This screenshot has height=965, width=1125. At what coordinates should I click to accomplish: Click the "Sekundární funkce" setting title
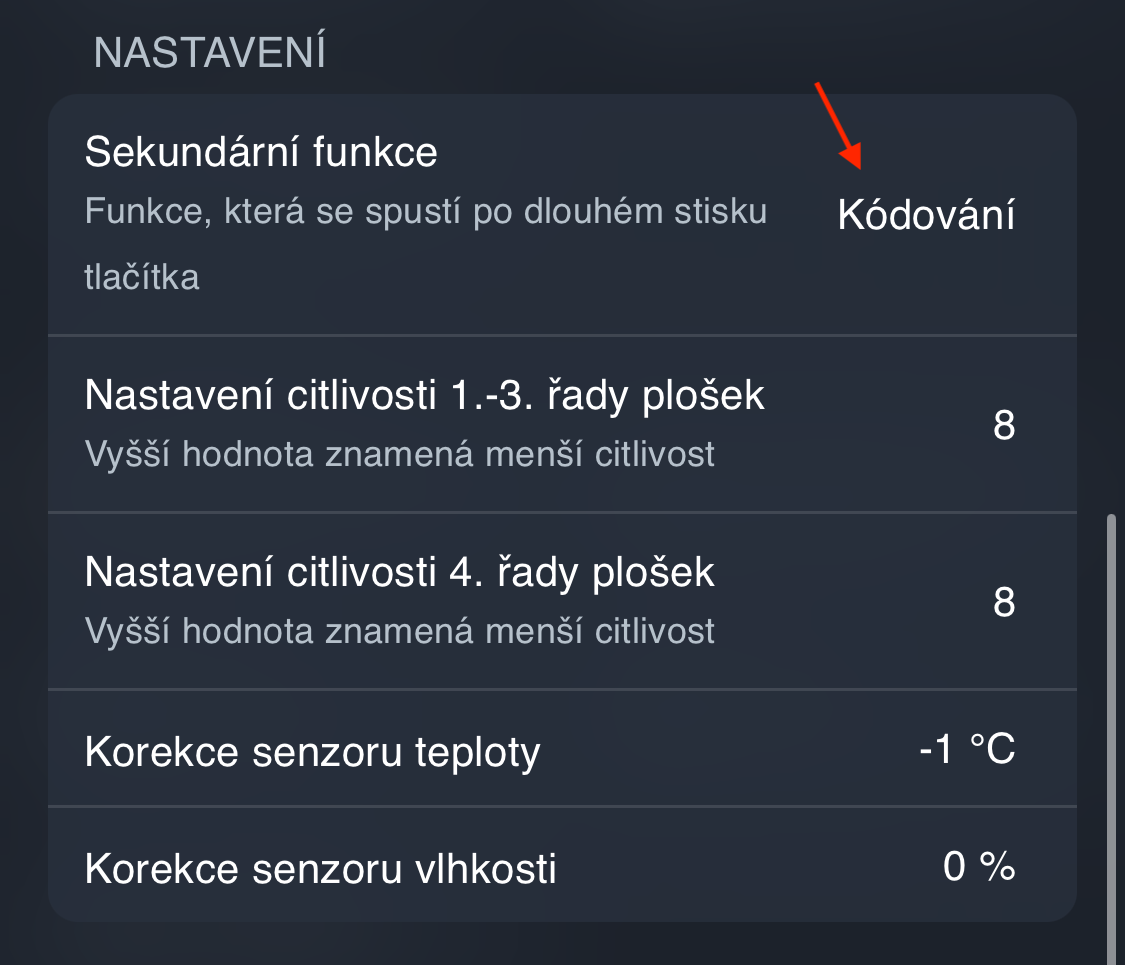coord(261,153)
